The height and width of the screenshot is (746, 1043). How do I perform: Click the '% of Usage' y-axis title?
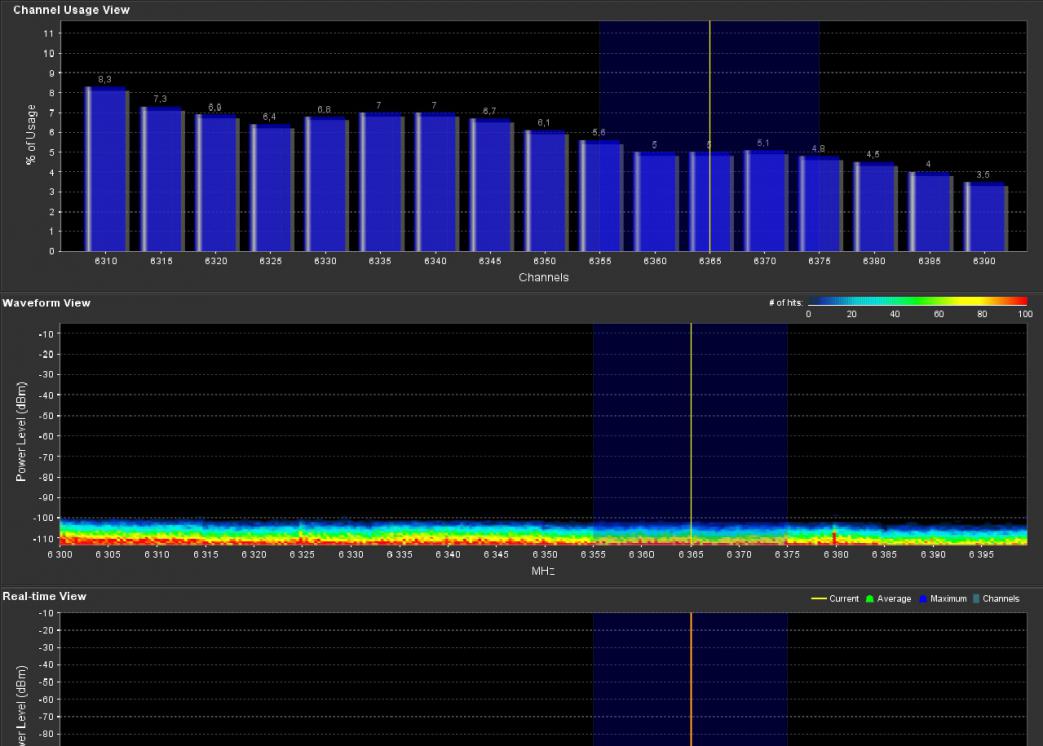point(31,134)
